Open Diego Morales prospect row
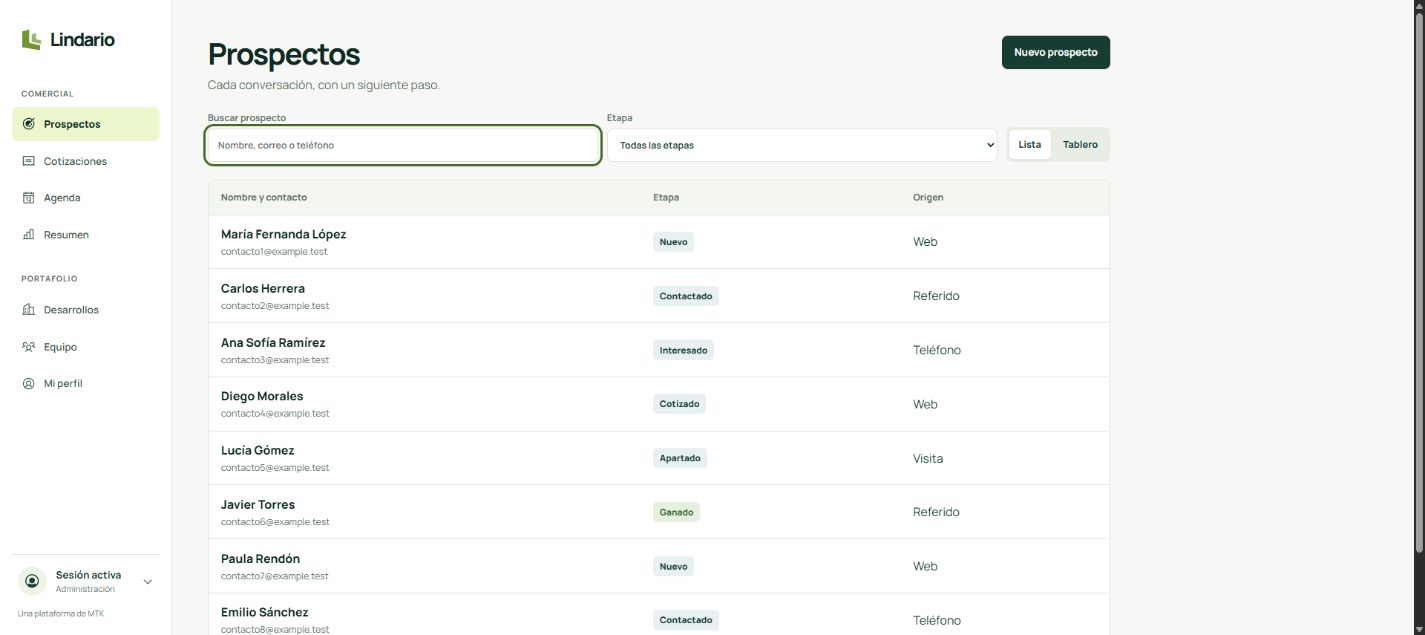Viewport: 1425px width, 635px height. coord(659,404)
